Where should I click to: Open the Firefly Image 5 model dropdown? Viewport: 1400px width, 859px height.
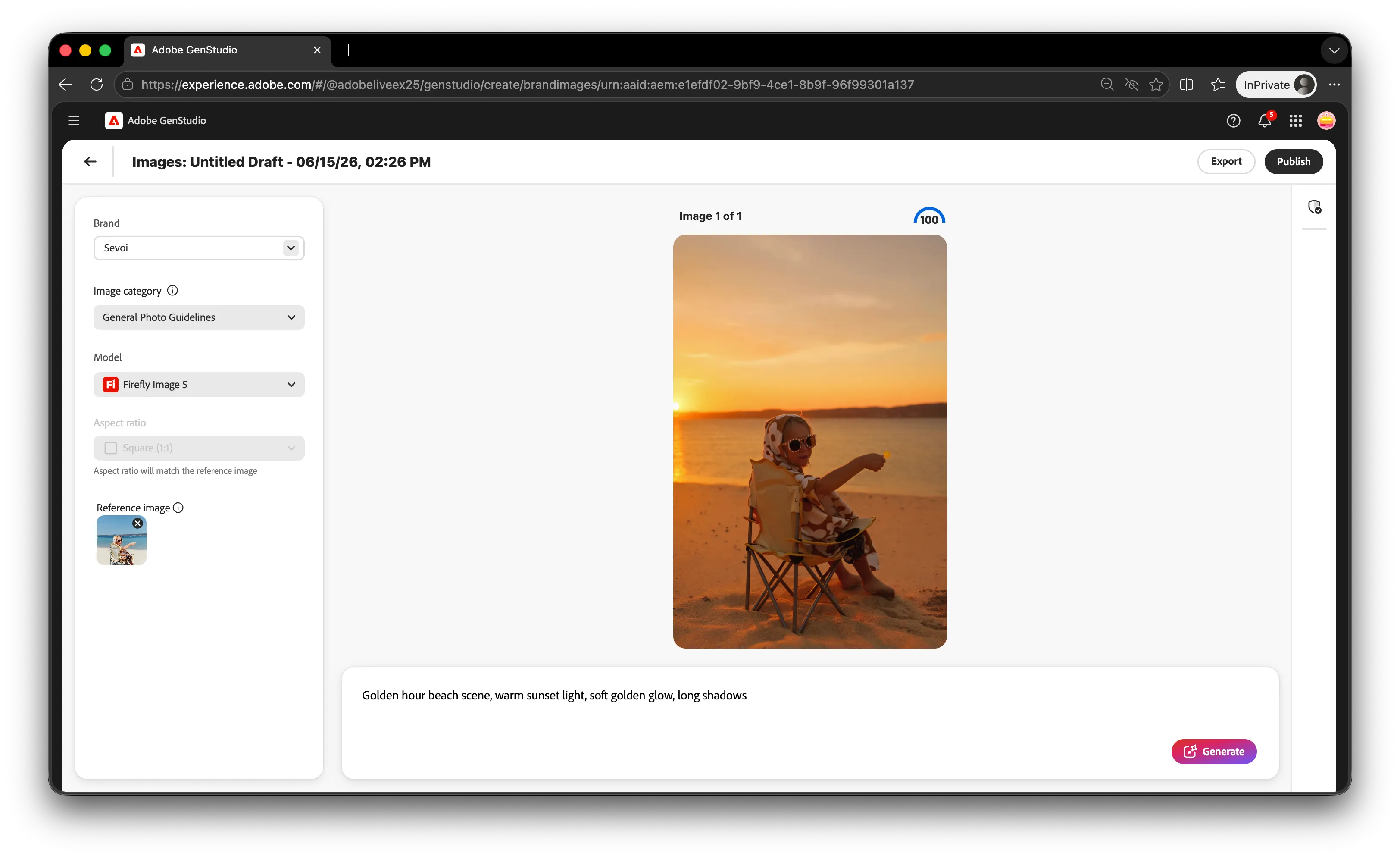tap(199, 385)
